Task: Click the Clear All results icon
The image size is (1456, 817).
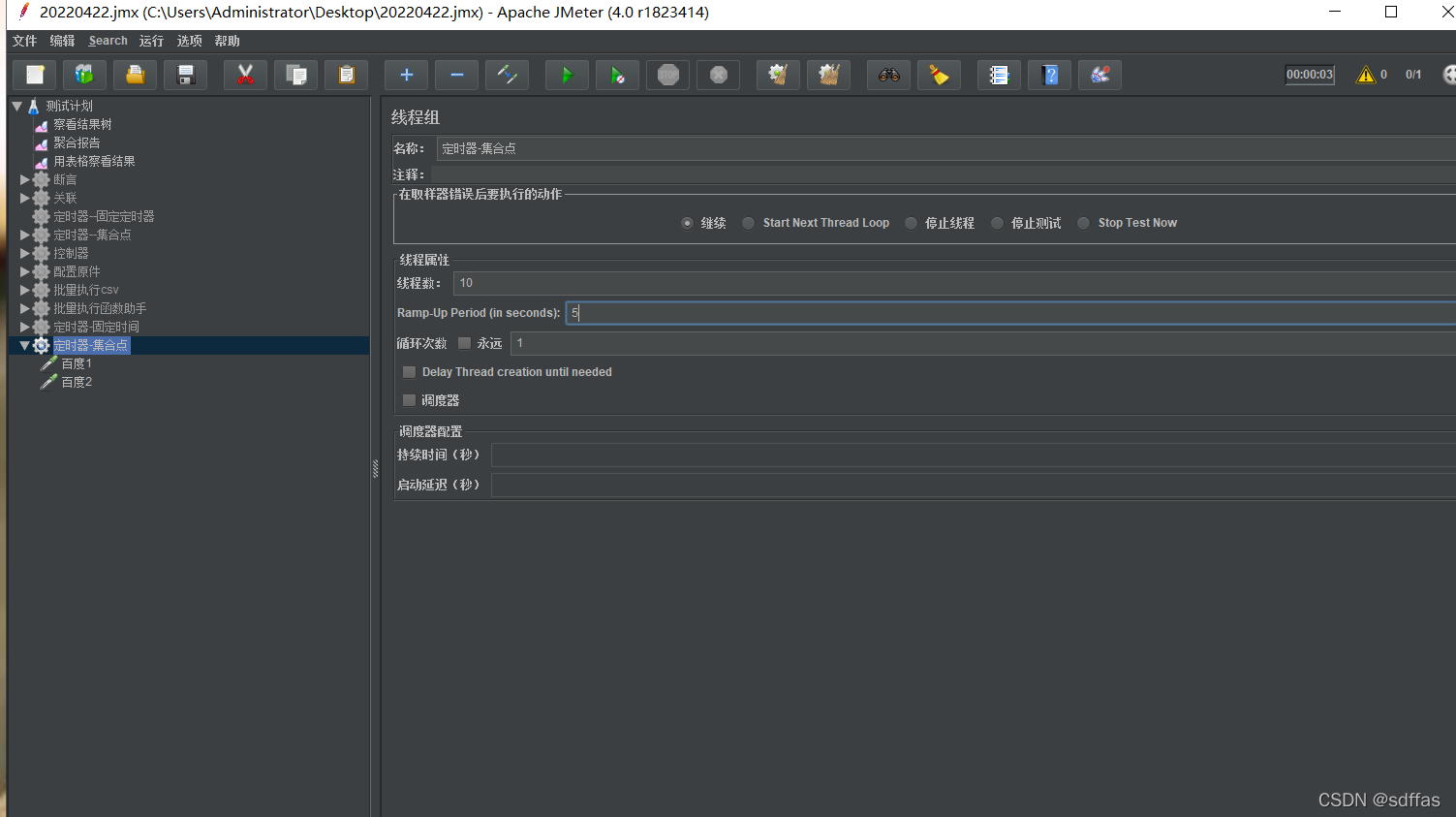Action: tap(829, 75)
